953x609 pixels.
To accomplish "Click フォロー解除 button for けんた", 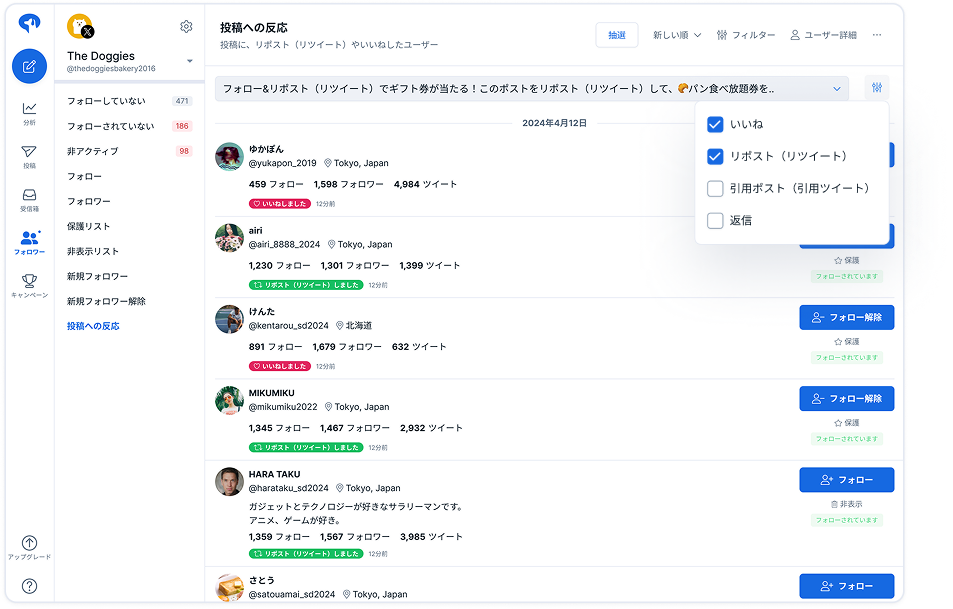I will [x=846, y=317].
